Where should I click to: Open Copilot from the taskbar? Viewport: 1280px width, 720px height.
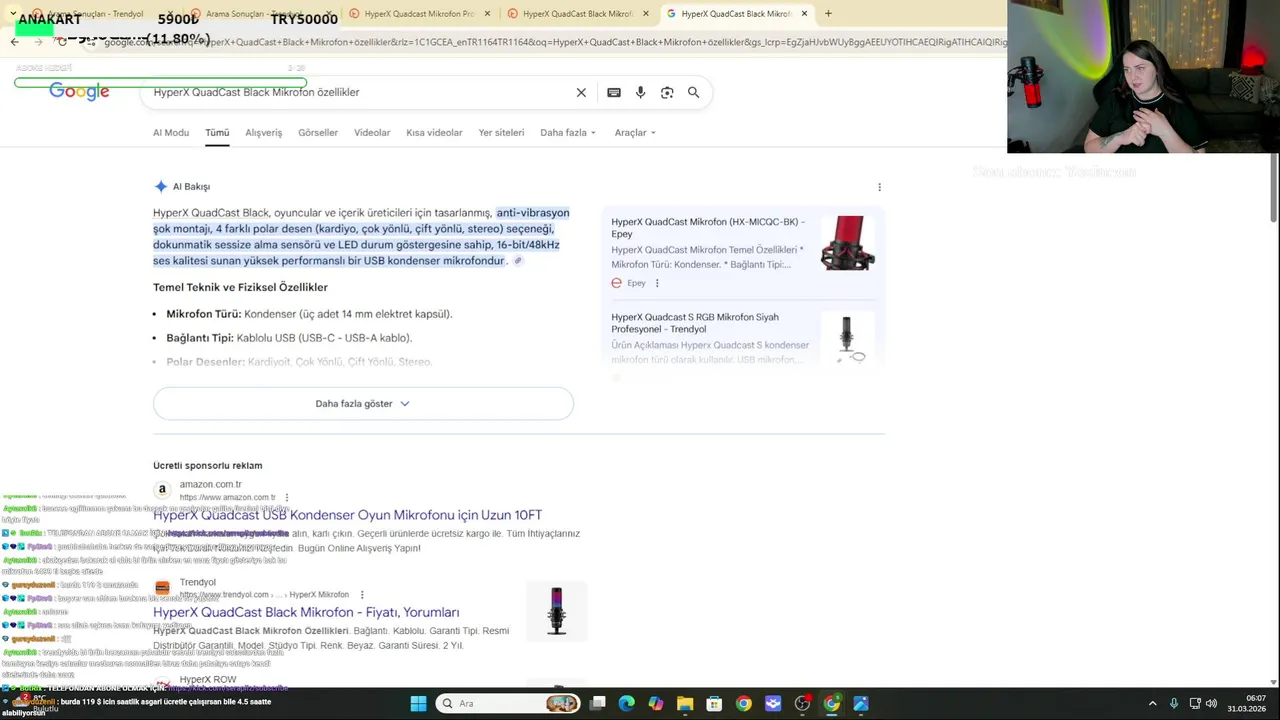[656, 703]
